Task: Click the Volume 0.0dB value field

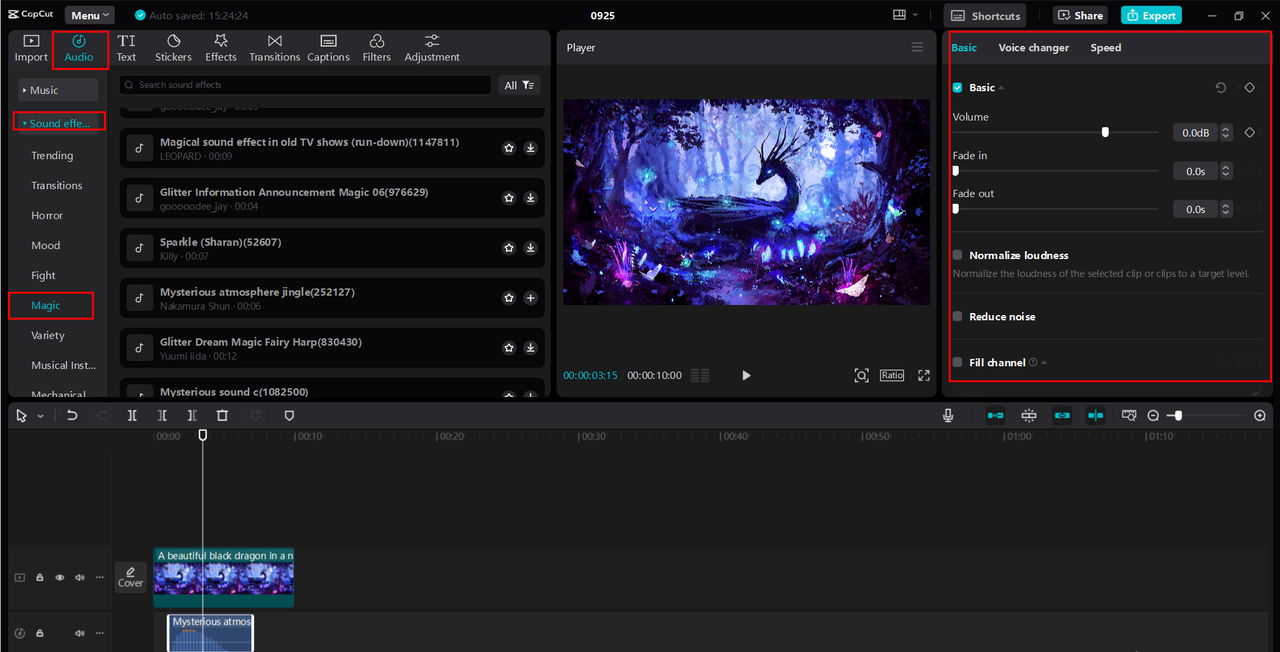Action: point(1194,132)
